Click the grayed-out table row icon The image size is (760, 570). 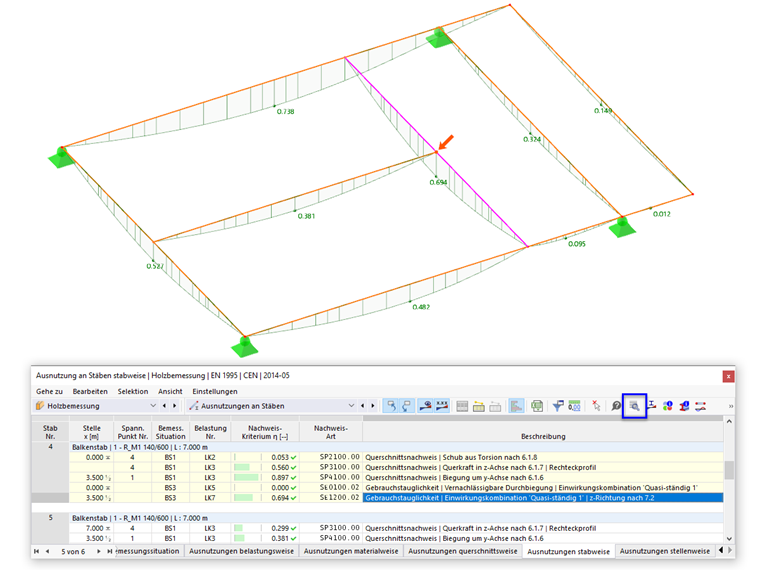point(495,406)
